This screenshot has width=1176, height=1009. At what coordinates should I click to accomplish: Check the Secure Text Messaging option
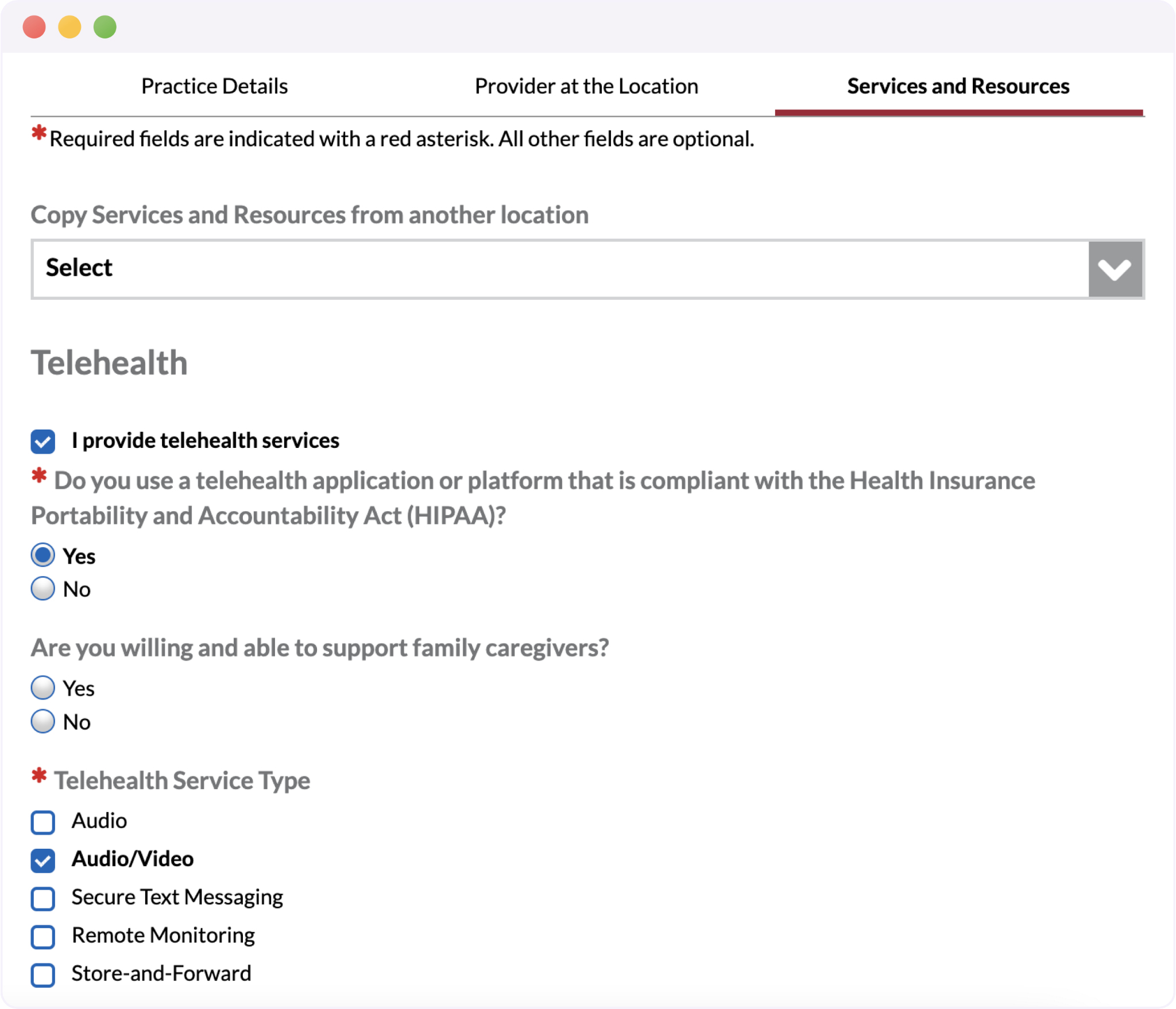(x=43, y=898)
